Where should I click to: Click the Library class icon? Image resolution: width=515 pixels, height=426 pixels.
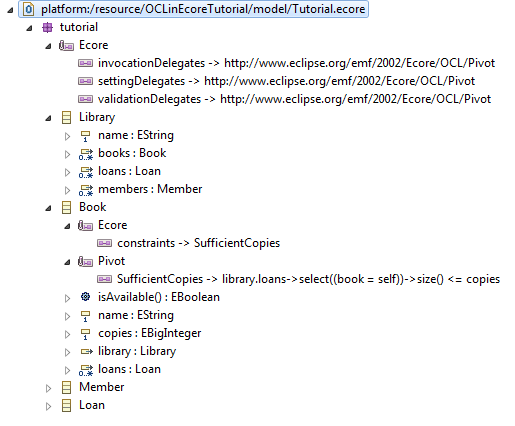point(66,117)
